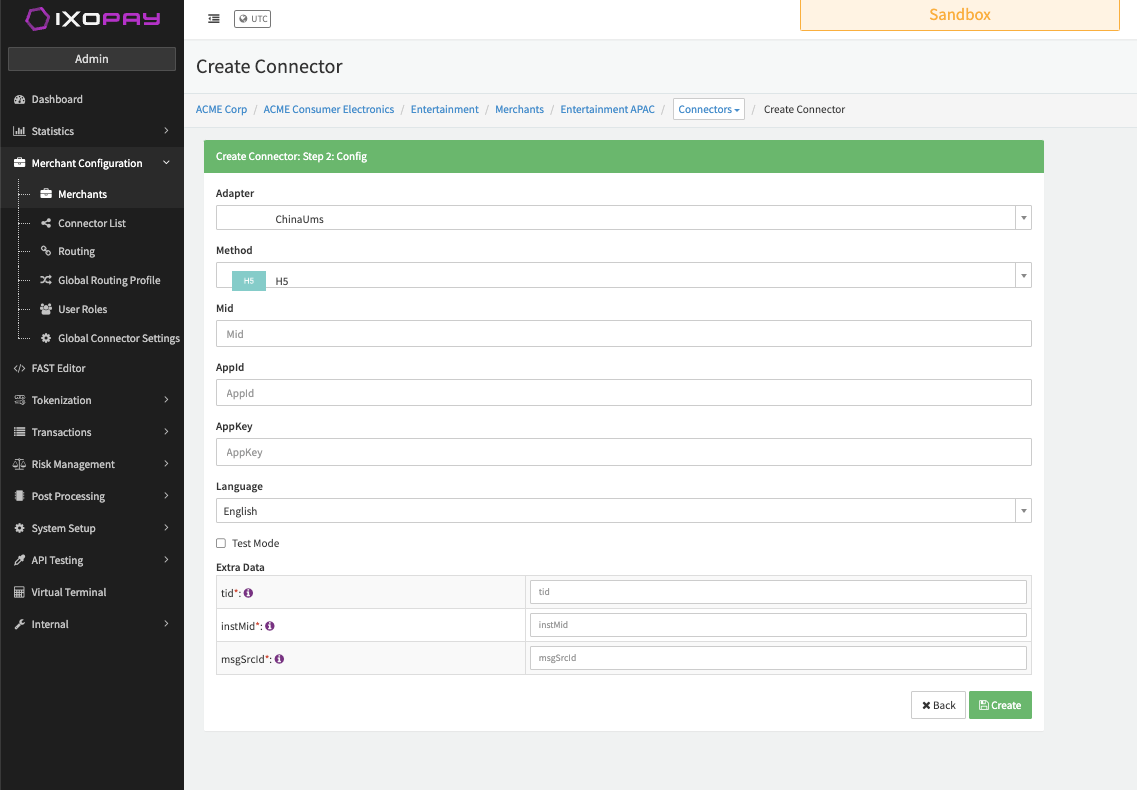Click into the AppKey input field
Screen dimensions: 1137x790
(x=623, y=452)
